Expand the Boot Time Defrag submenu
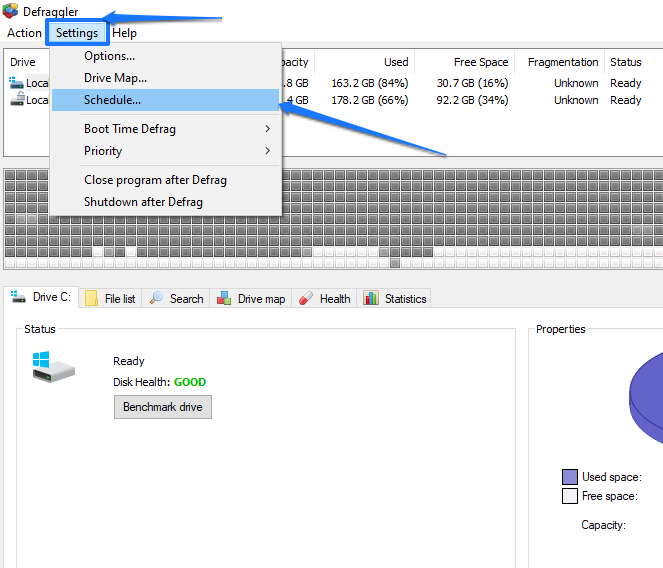Screen dimensions: 663x568 [x=165, y=129]
